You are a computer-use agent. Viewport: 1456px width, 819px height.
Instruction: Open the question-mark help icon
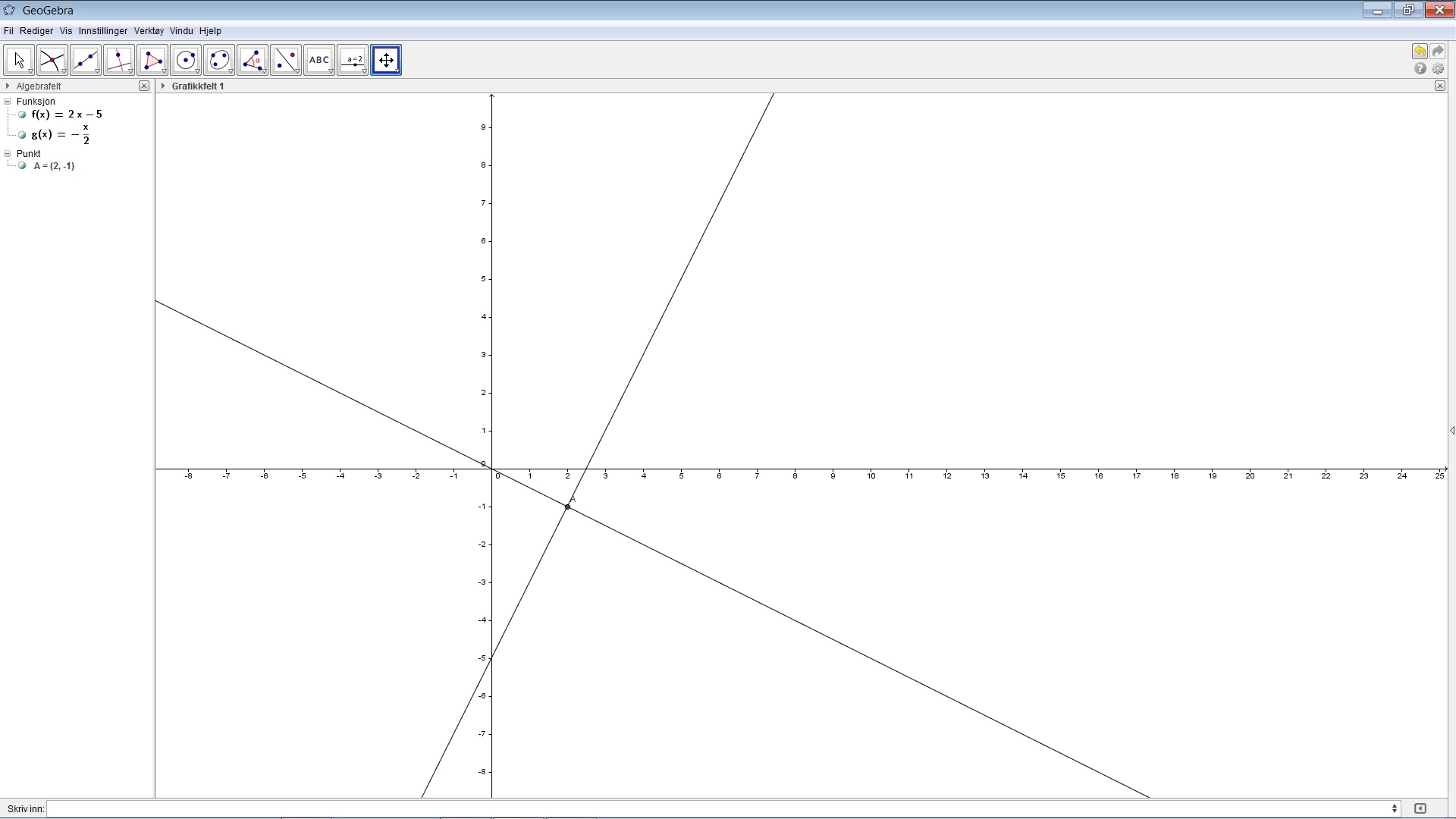tap(1420, 68)
